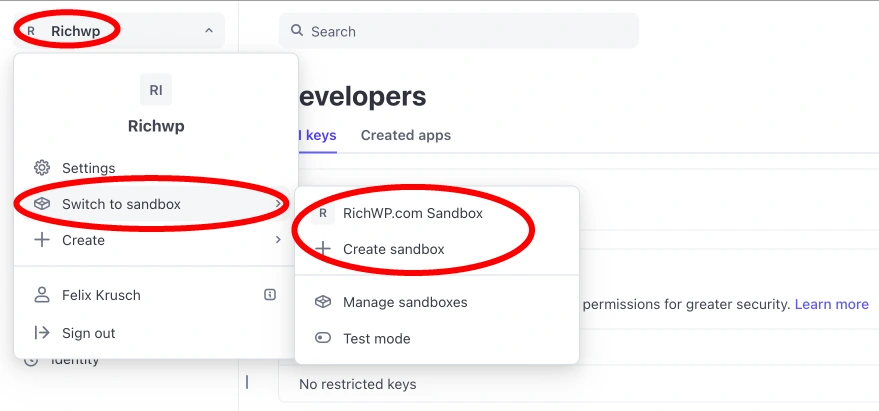
Task: Switch to the Created apps tab
Action: 405,135
